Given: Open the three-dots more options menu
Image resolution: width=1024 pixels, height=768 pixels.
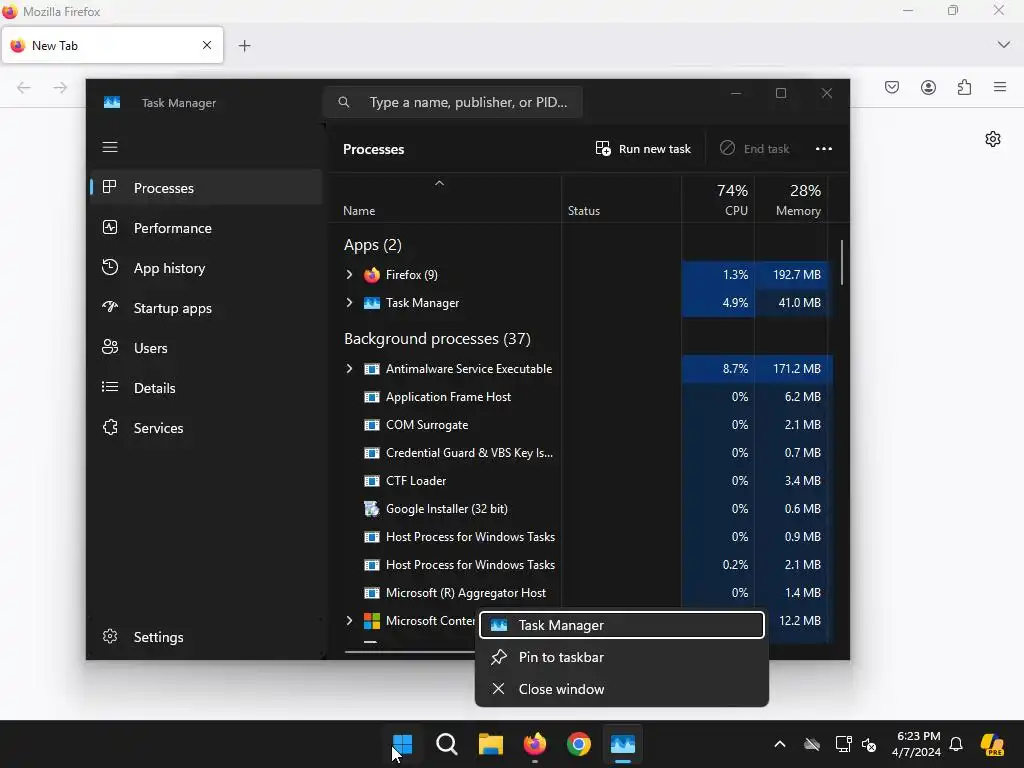Looking at the screenshot, I should 824,149.
